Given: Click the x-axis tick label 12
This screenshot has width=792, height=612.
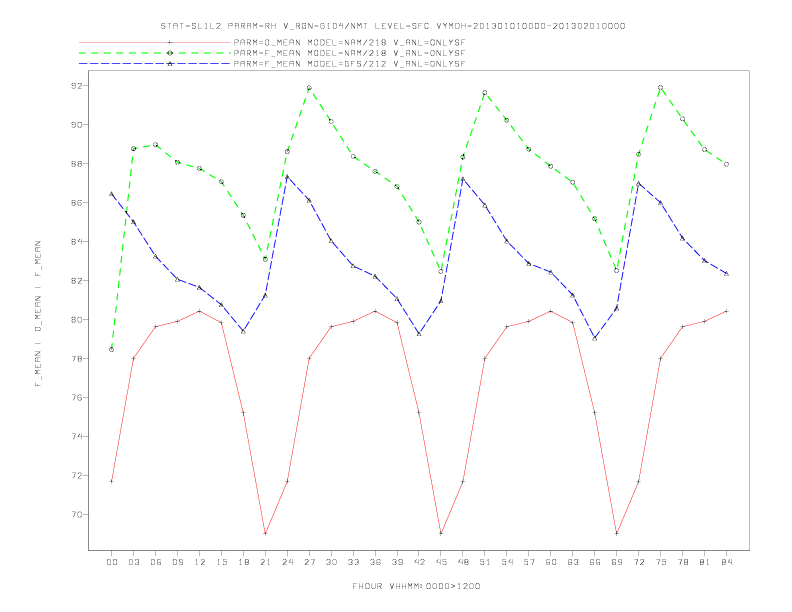Looking at the screenshot, I should point(200,562).
